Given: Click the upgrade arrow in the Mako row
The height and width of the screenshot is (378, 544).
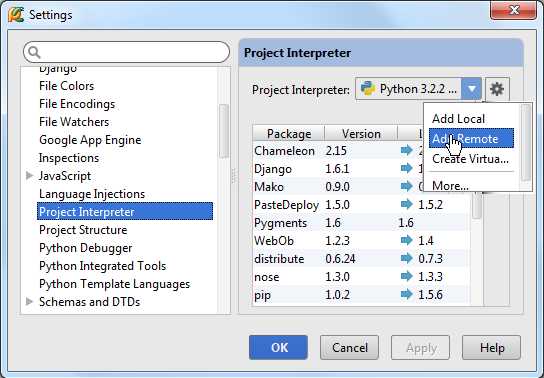Looking at the screenshot, I should [407, 186].
